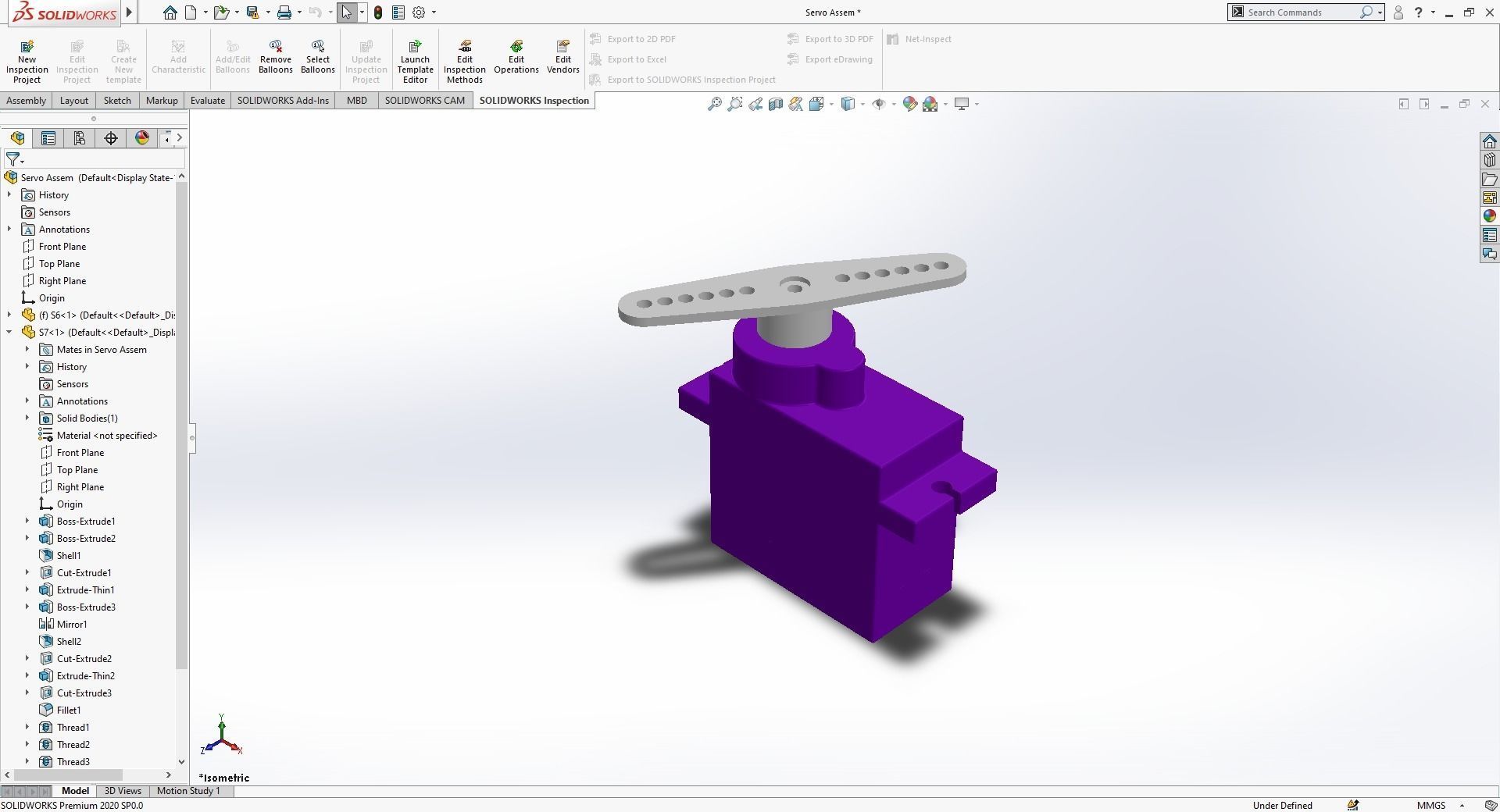Viewport: 1500px width, 812px height.
Task: Open the Apply Scene color sphere picker
Action: coord(930,104)
